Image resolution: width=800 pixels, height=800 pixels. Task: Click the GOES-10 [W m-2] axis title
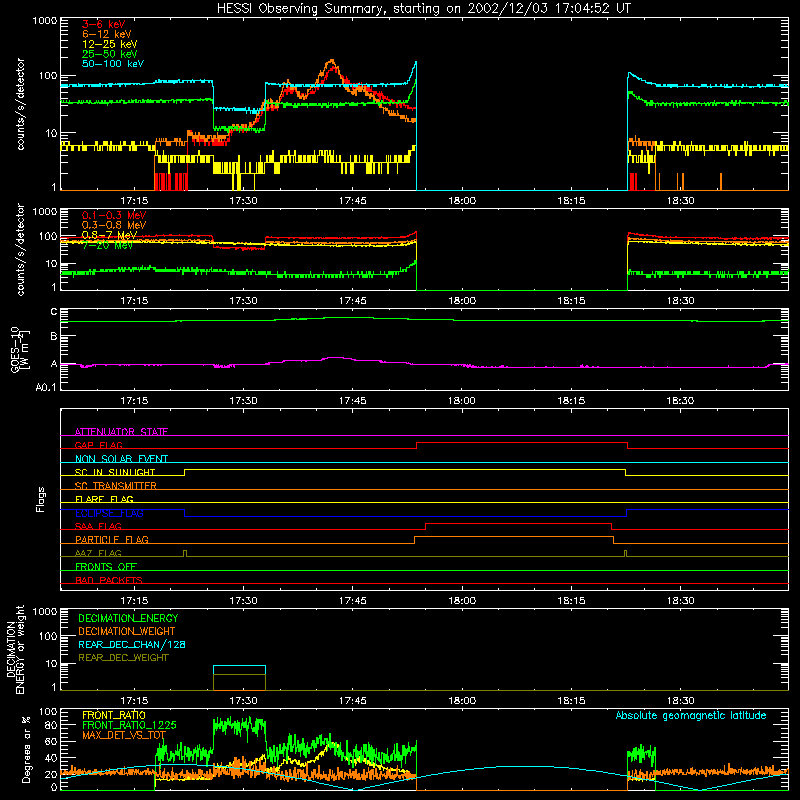tap(20, 350)
